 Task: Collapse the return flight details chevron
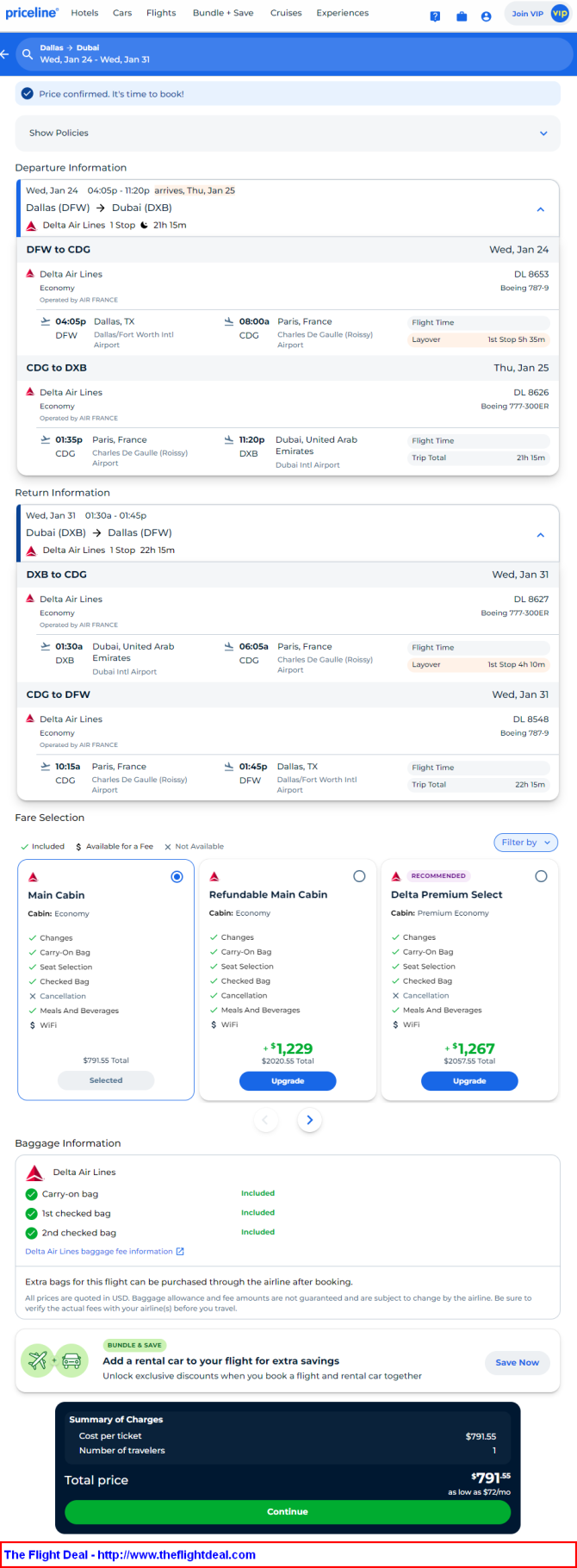tap(541, 535)
